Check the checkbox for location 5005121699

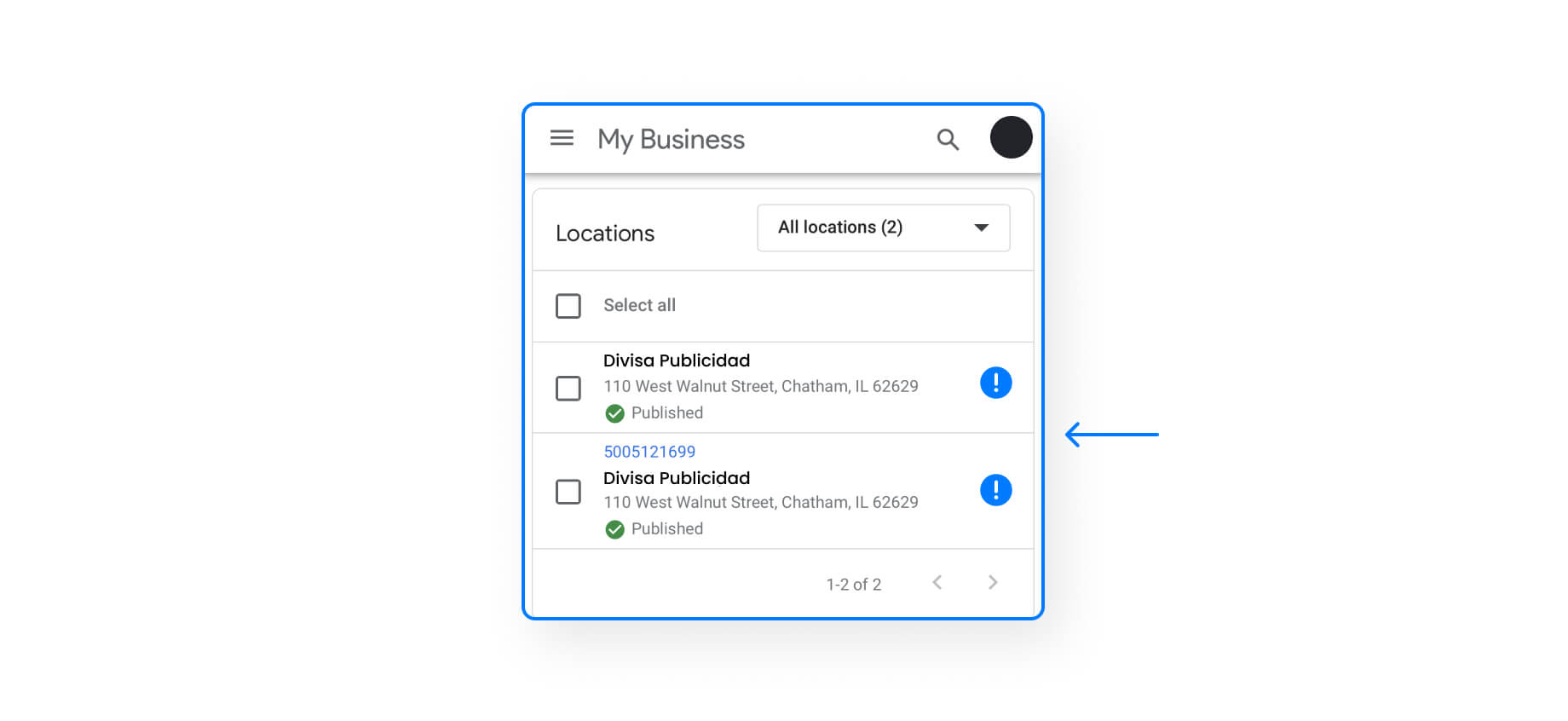click(568, 492)
